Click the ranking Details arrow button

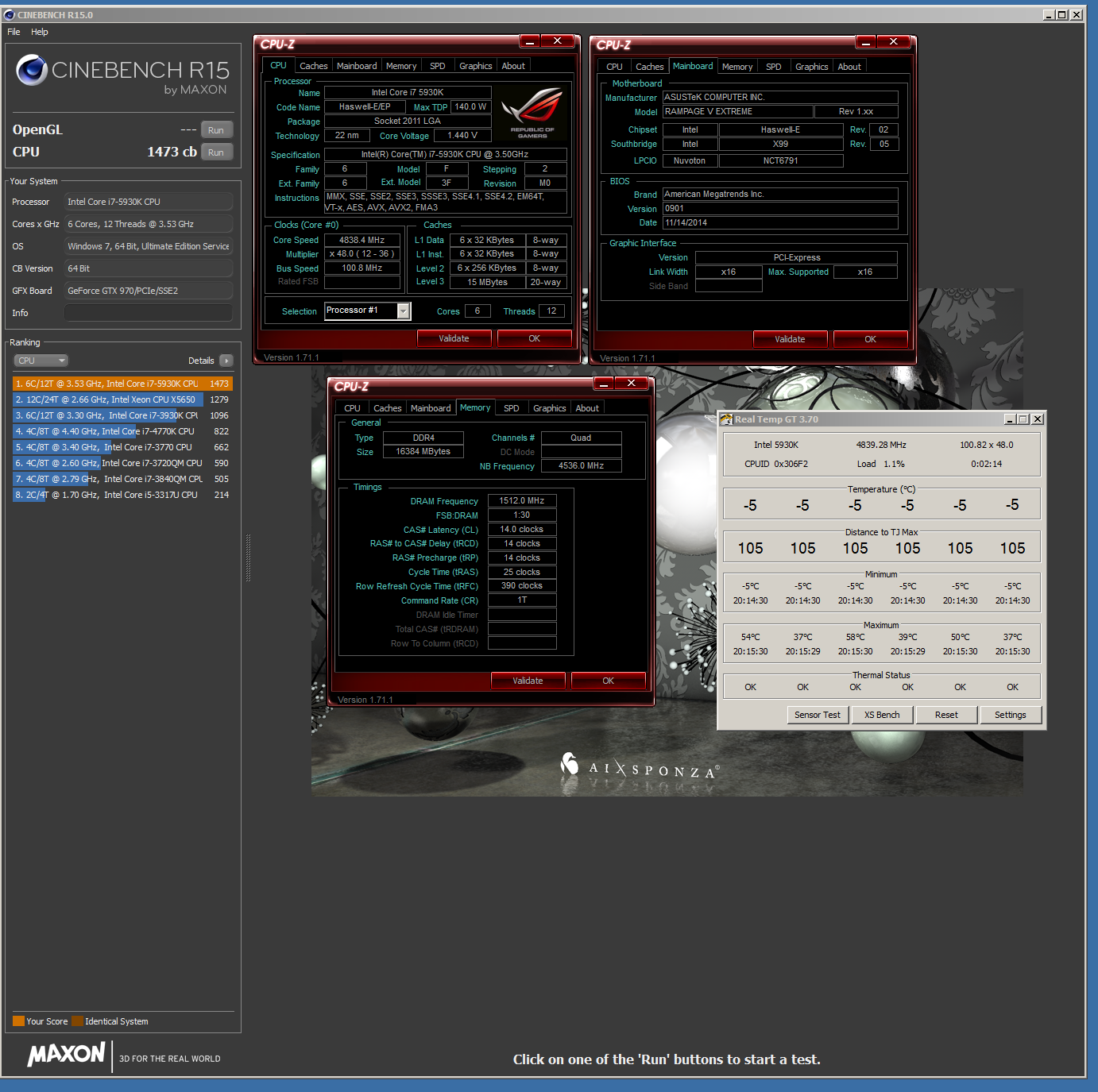226,361
